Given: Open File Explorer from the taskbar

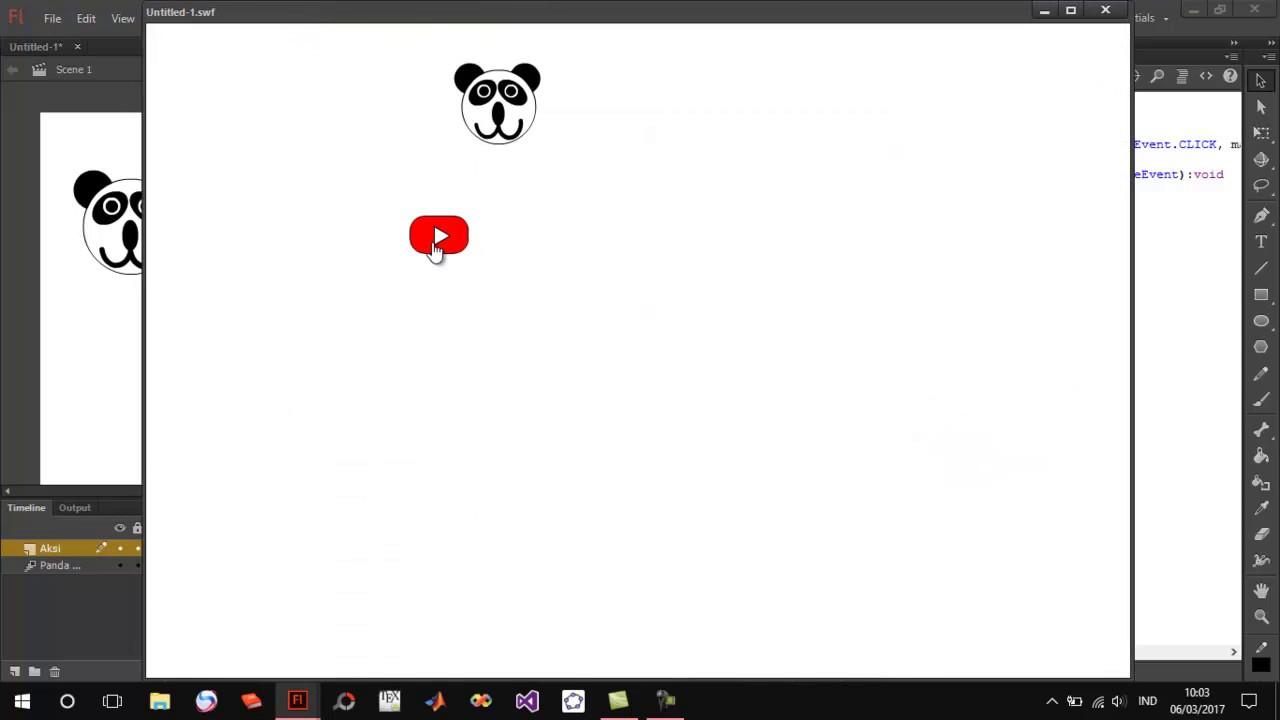Looking at the screenshot, I should [x=160, y=701].
